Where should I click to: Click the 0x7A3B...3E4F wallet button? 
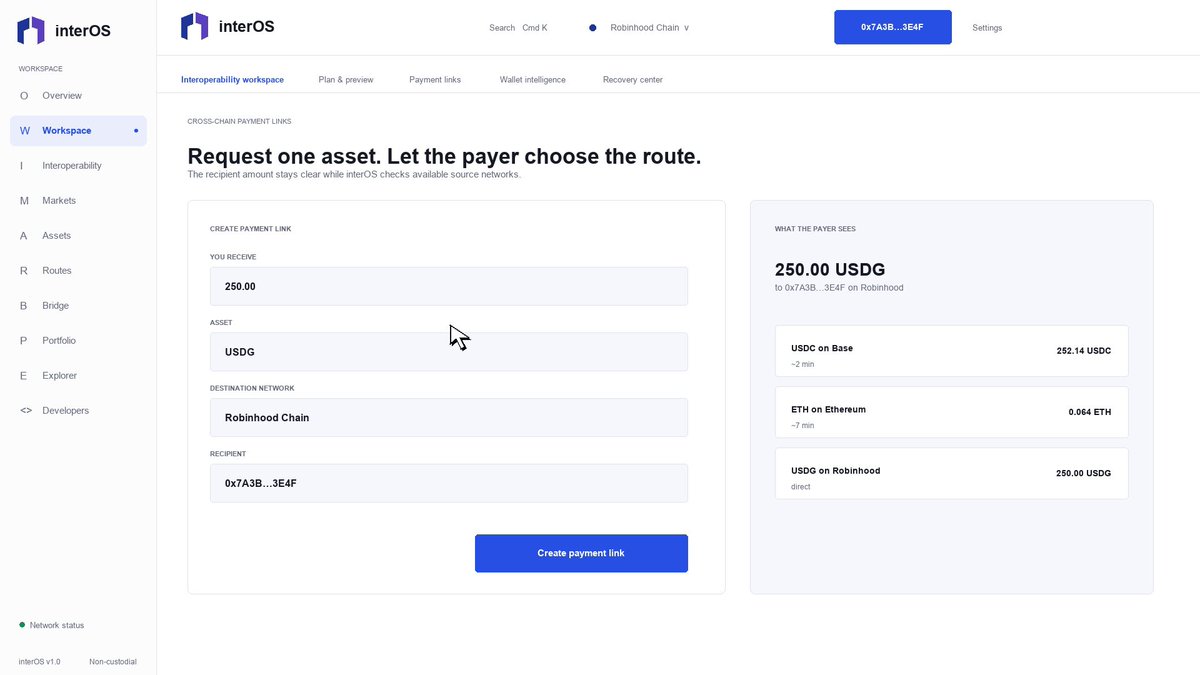click(893, 28)
